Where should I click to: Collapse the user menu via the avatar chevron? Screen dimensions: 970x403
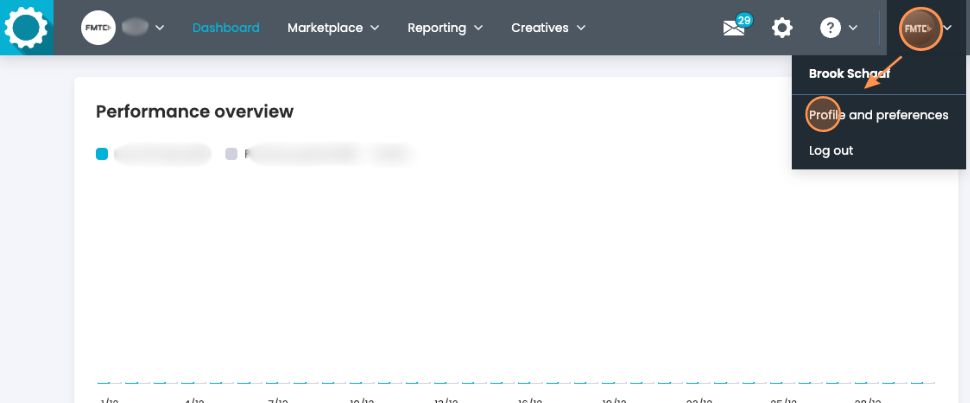(x=948, y=28)
